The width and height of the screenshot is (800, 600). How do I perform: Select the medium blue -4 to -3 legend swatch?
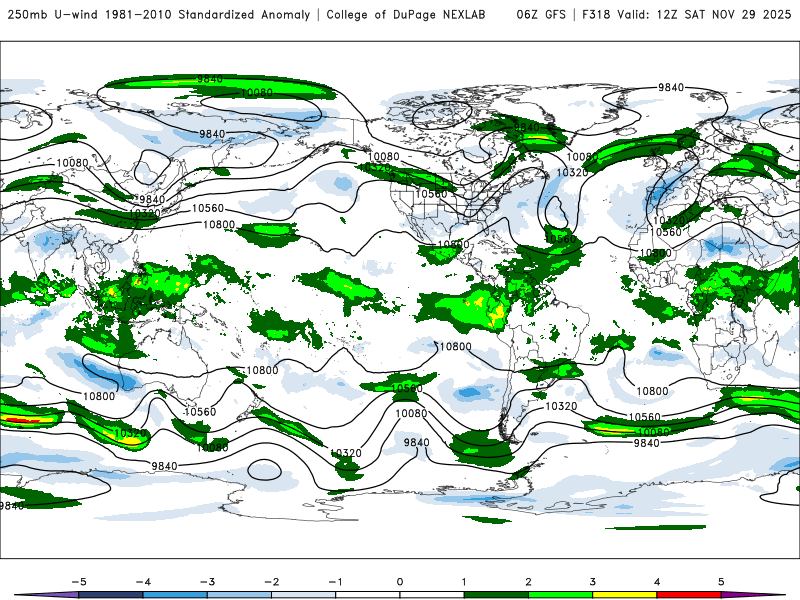pos(175,595)
